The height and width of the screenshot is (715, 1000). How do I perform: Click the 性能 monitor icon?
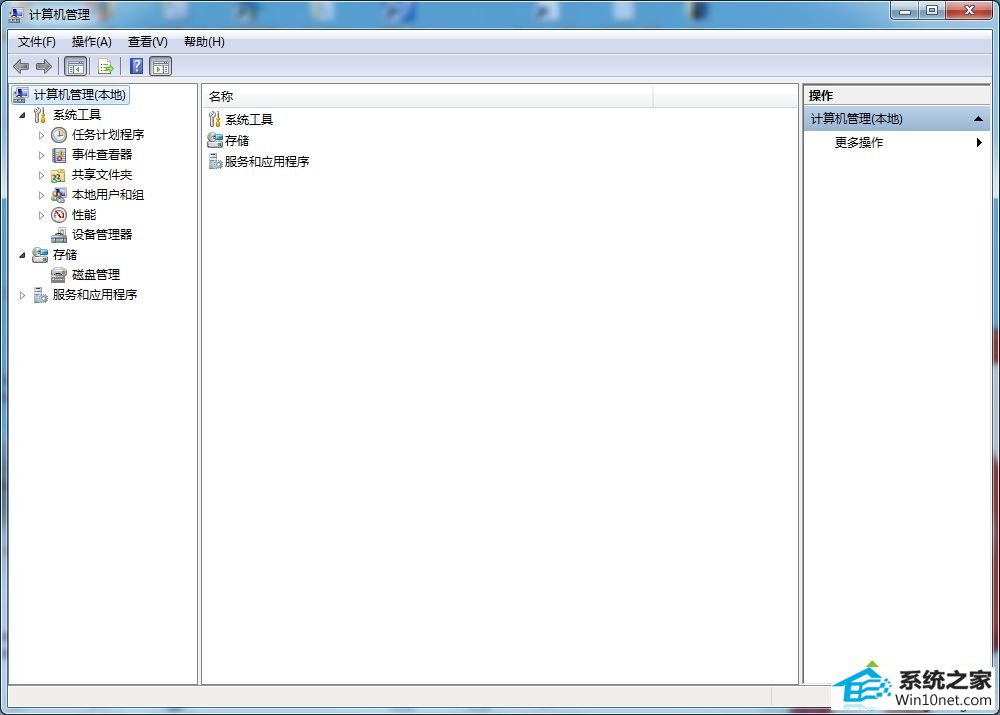[59, 215]
